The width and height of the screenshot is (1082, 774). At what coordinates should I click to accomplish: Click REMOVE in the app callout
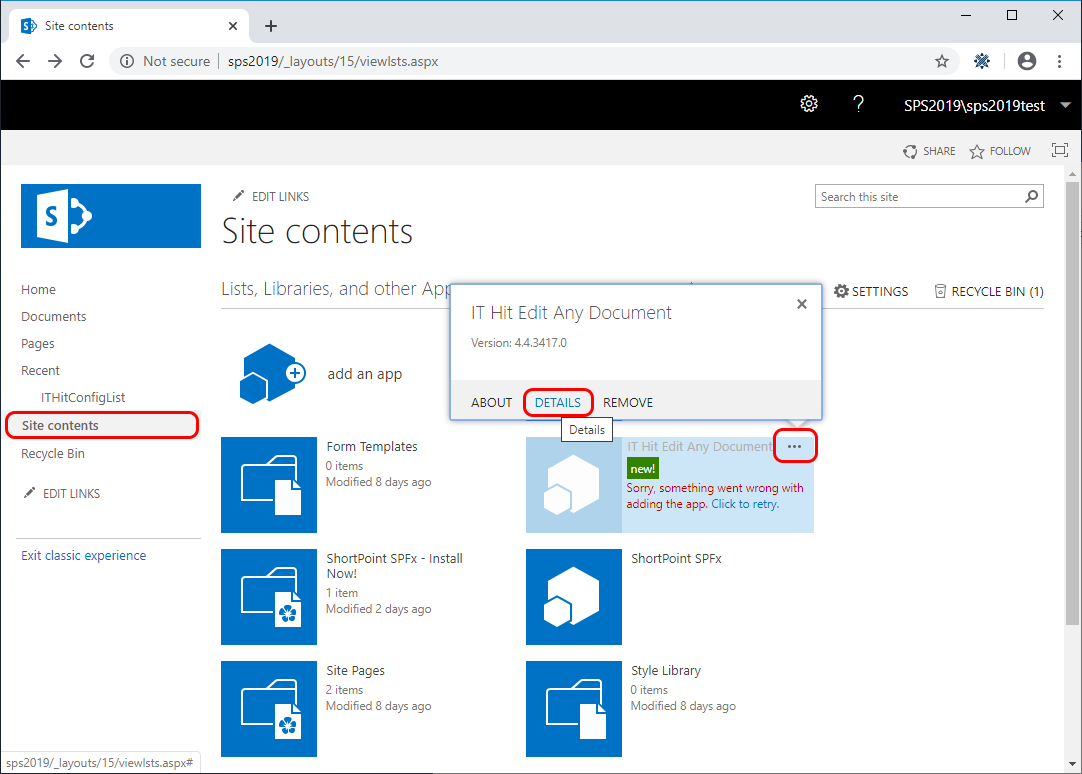point(628,403)
